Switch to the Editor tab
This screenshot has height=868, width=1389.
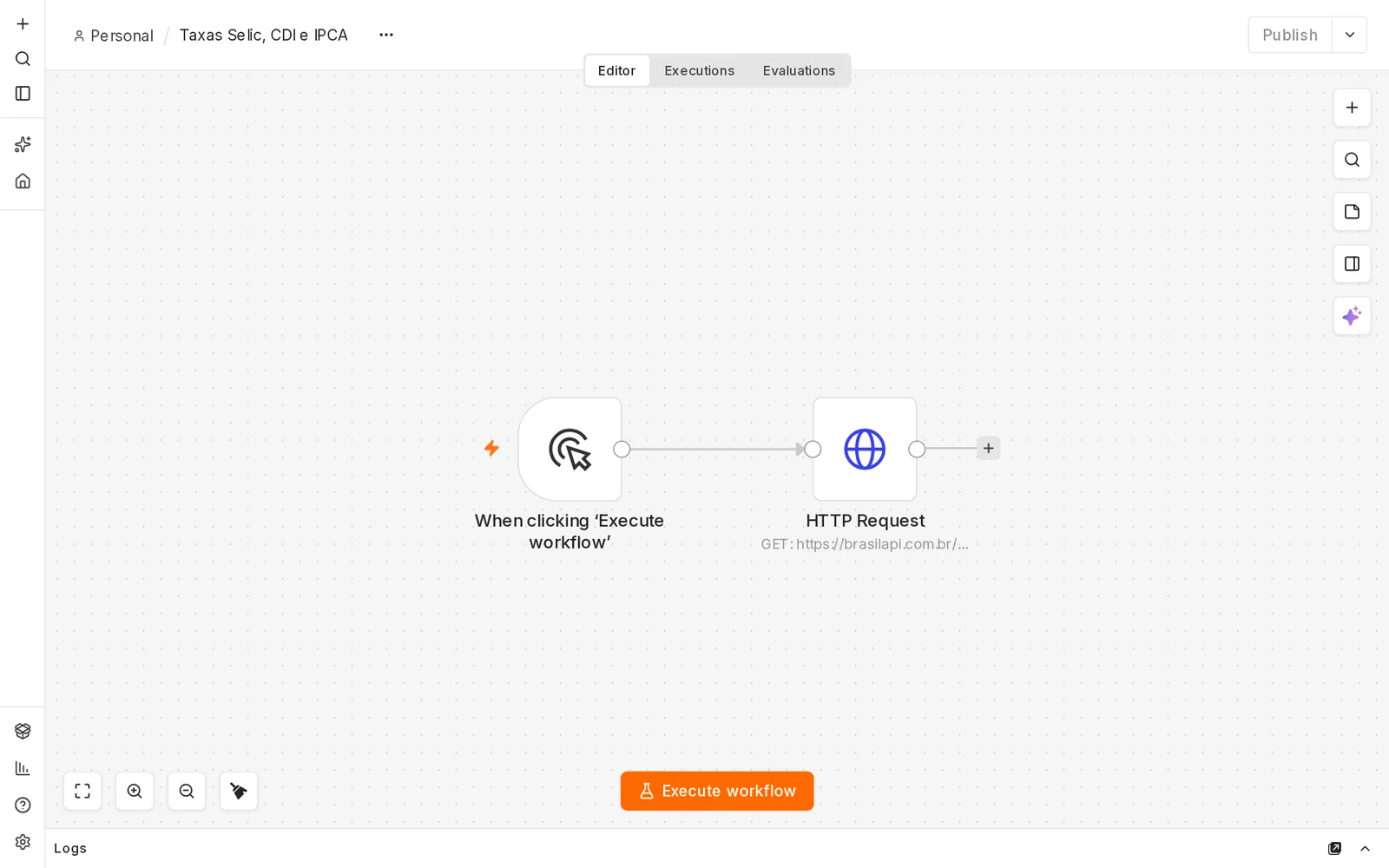point(616,70)
